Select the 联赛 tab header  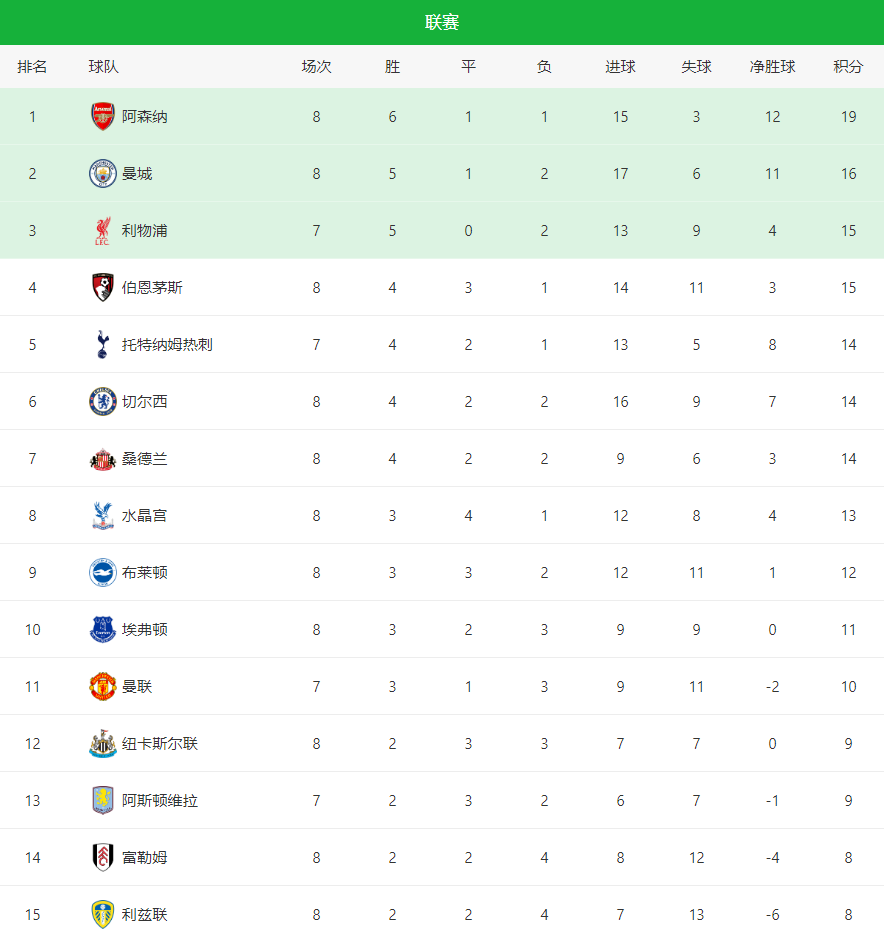coord(442,22)
